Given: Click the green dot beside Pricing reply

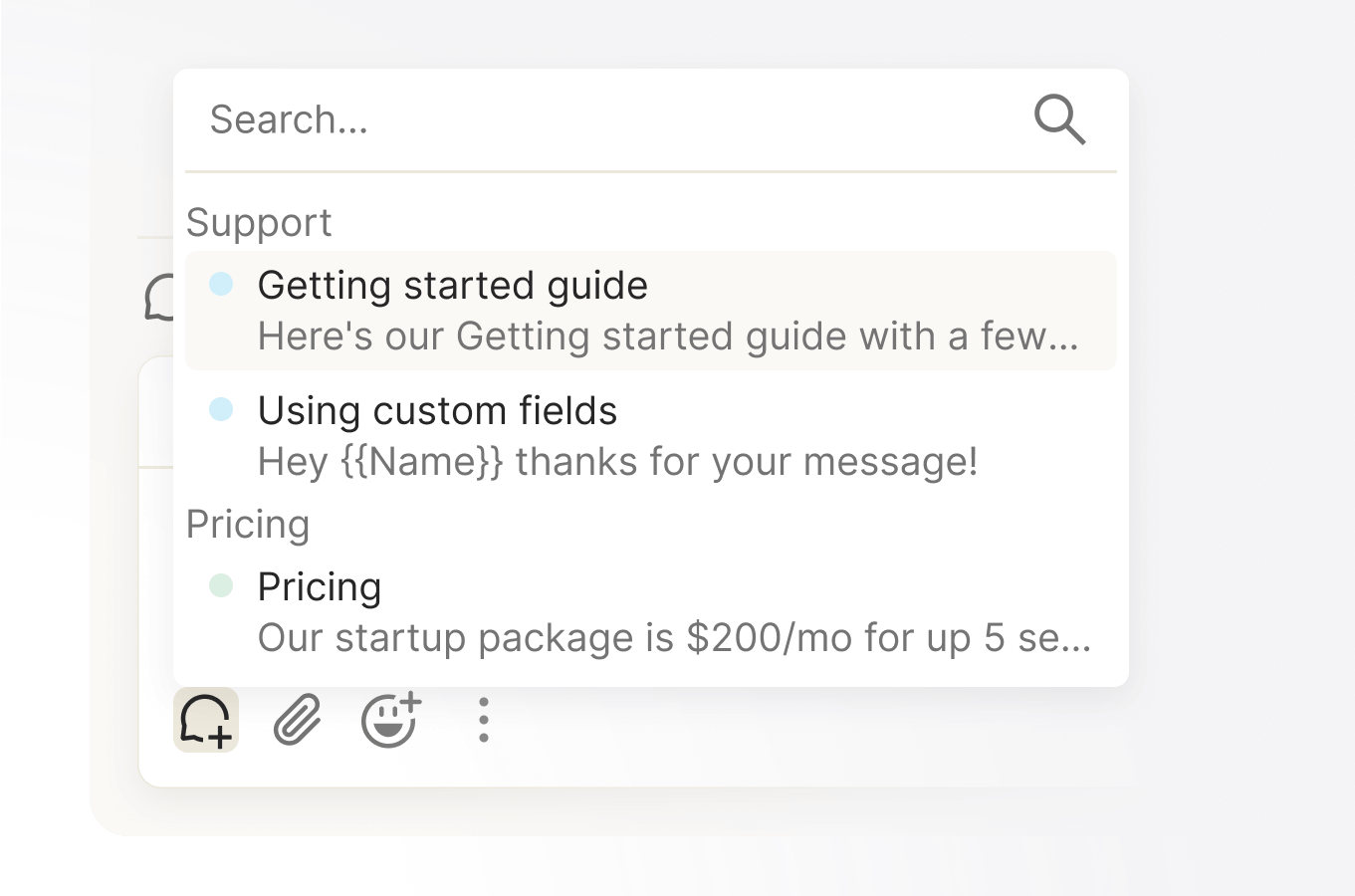Looking at the screenshot, I should coord(221,585).
